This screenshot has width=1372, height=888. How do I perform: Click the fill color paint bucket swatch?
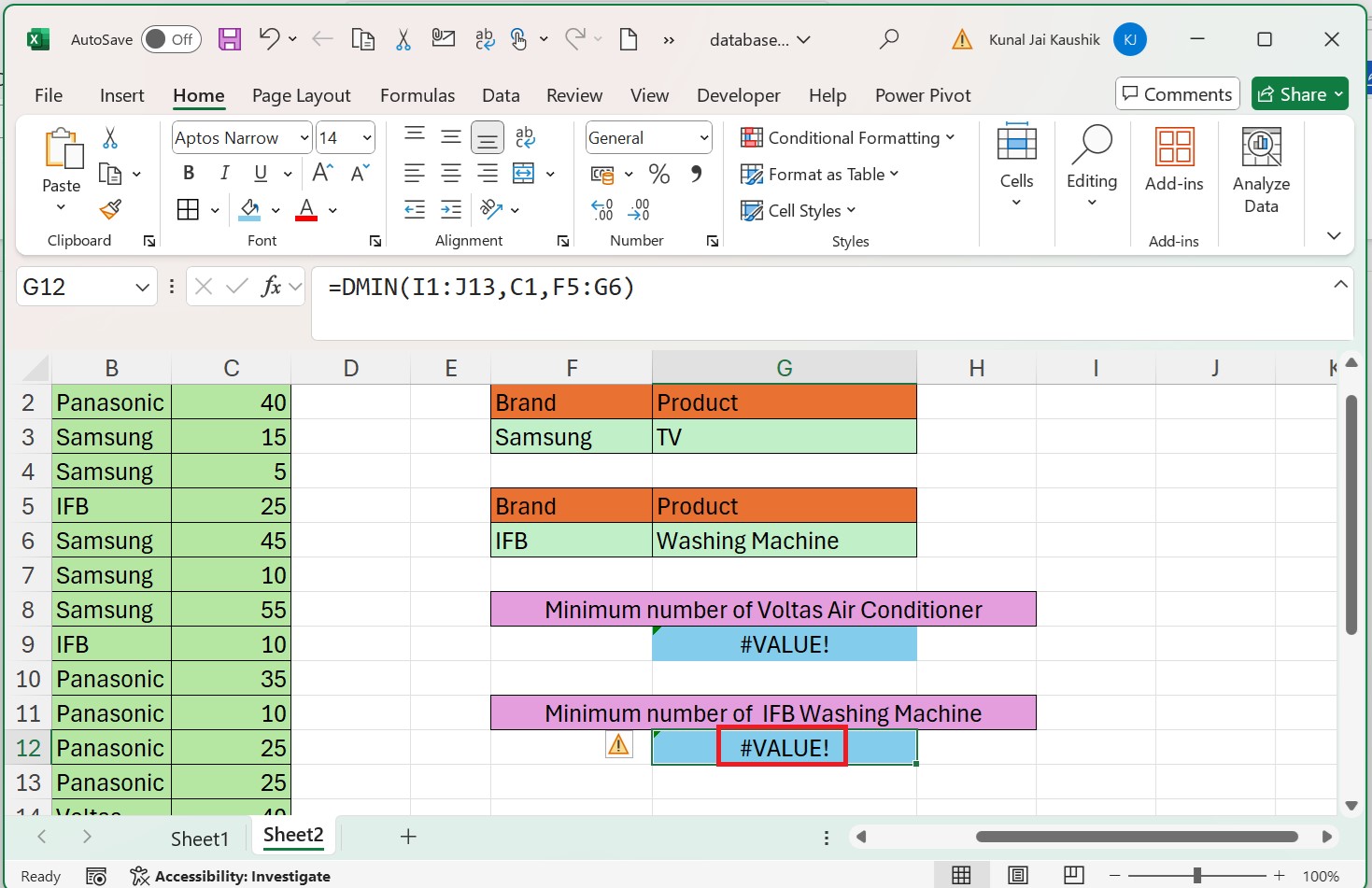coord(249,209)
